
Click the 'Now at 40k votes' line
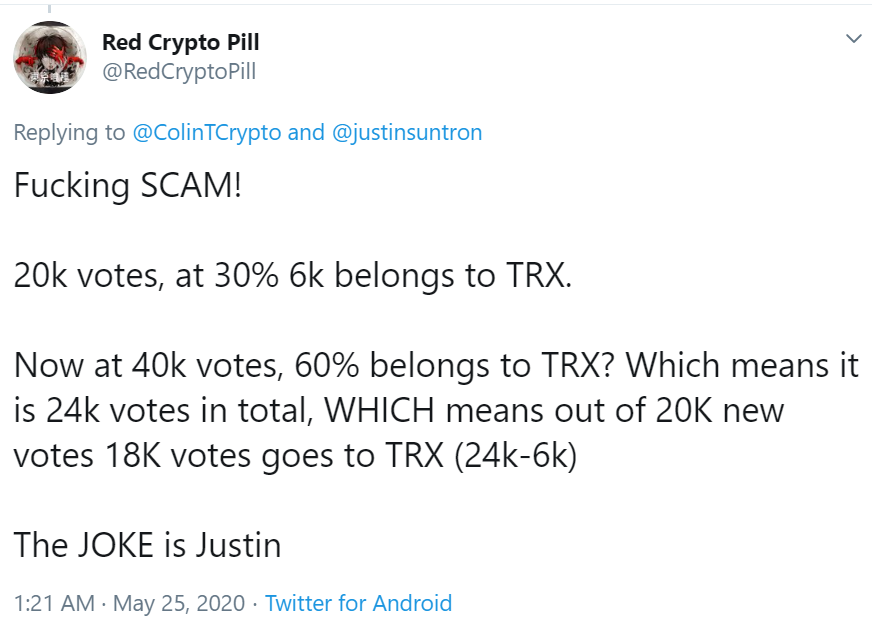coord(437,365)
